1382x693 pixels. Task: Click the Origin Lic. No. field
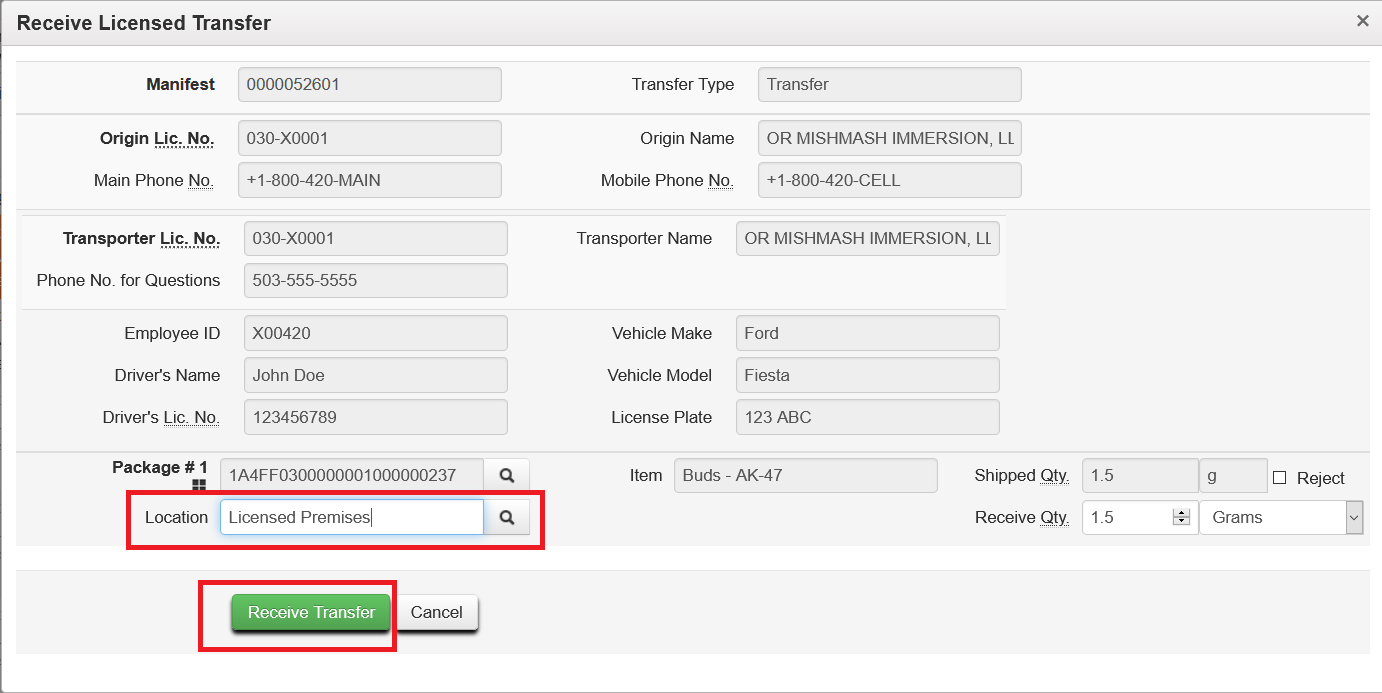370,139
